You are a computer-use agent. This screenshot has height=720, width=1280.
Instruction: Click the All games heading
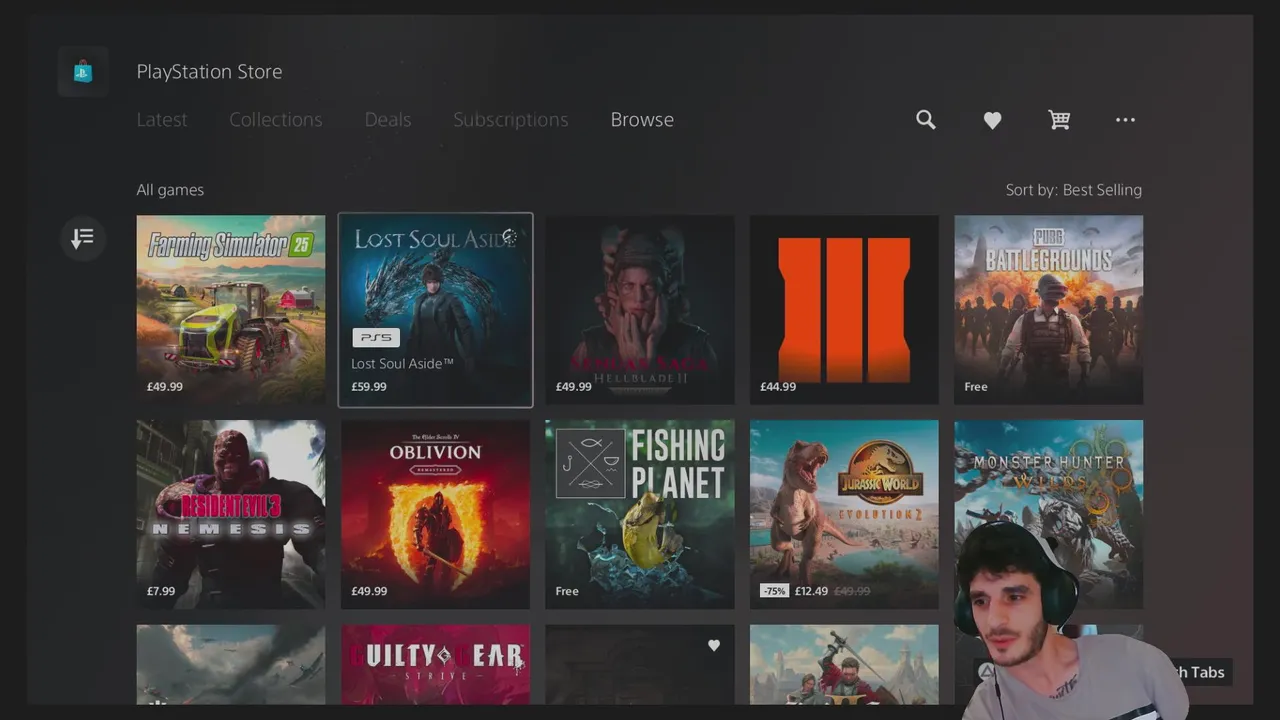pyautogui.click(x=170, y=190)
